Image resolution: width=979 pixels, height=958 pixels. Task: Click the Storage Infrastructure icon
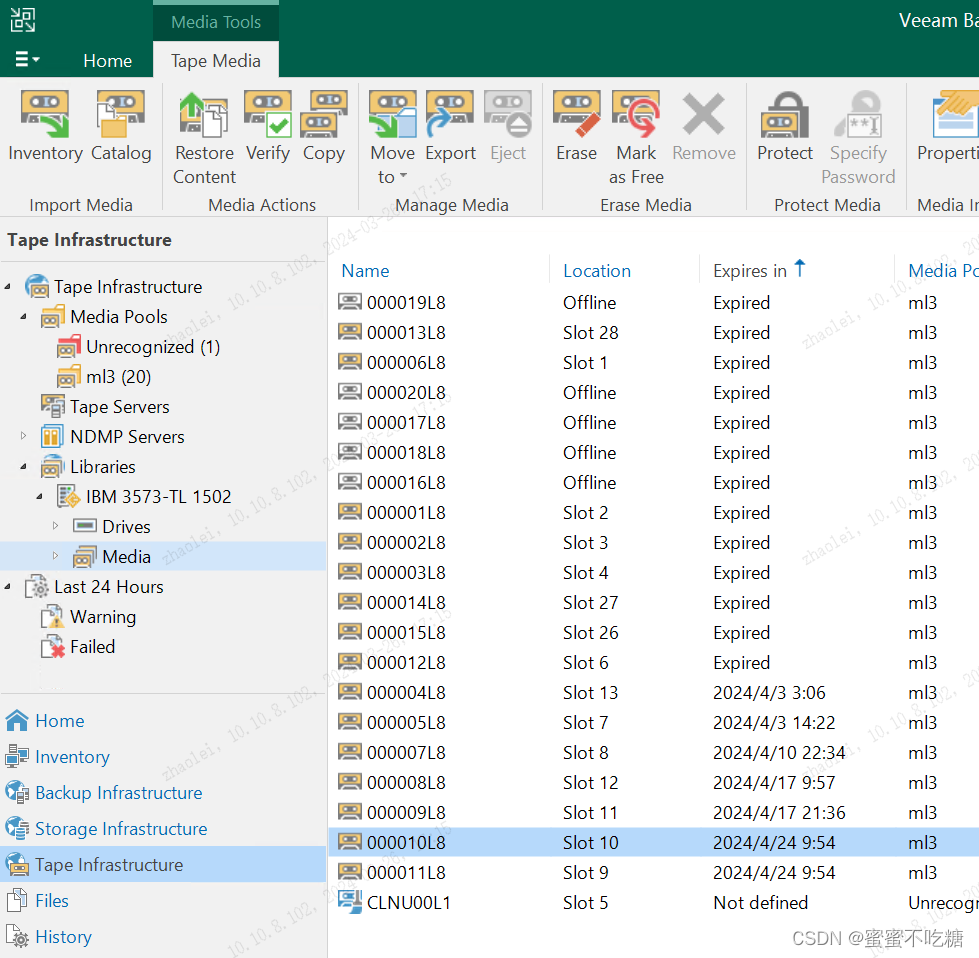coord(17,829)
